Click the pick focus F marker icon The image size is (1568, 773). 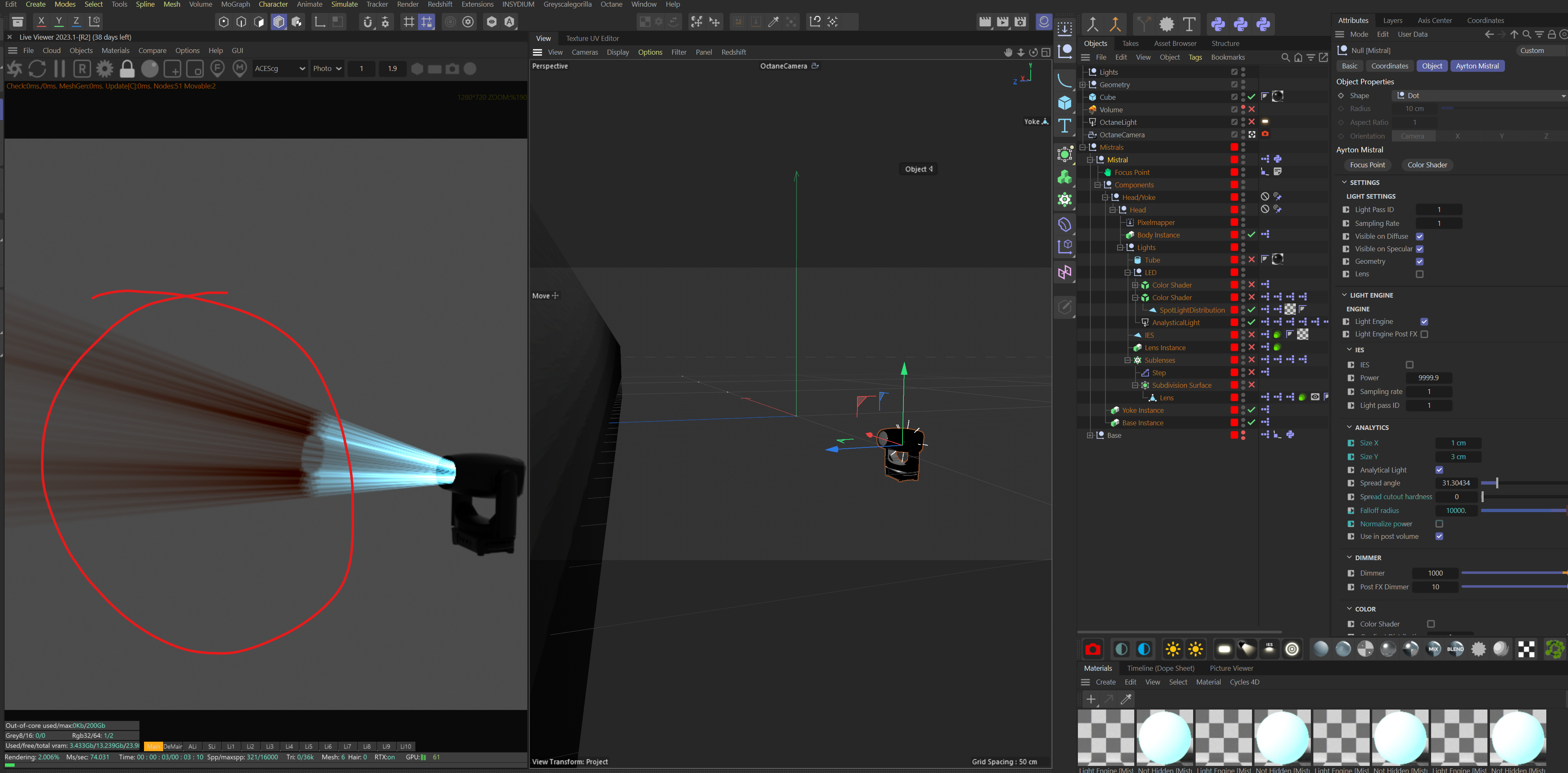[x=217, y=68]
